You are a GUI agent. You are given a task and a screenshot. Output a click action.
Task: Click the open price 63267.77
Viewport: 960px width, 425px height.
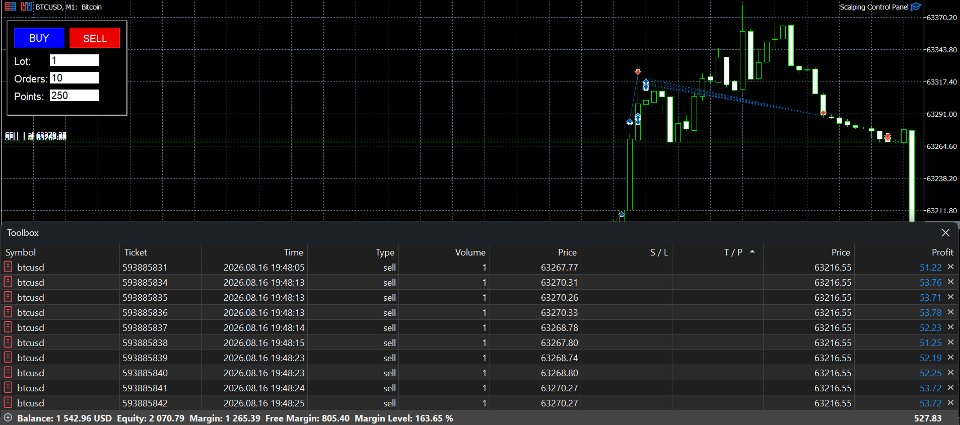(x=559, y=267)
